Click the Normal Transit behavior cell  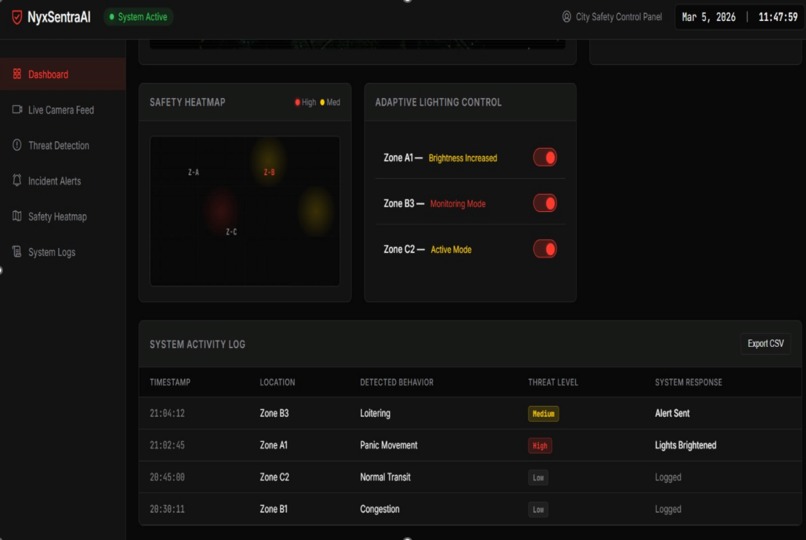385,477
